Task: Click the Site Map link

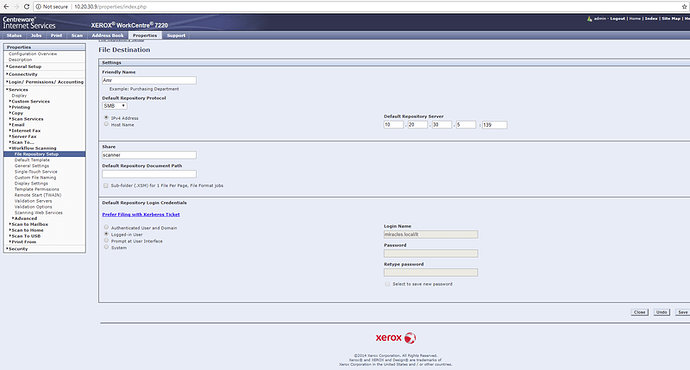Action: [671, 18]
